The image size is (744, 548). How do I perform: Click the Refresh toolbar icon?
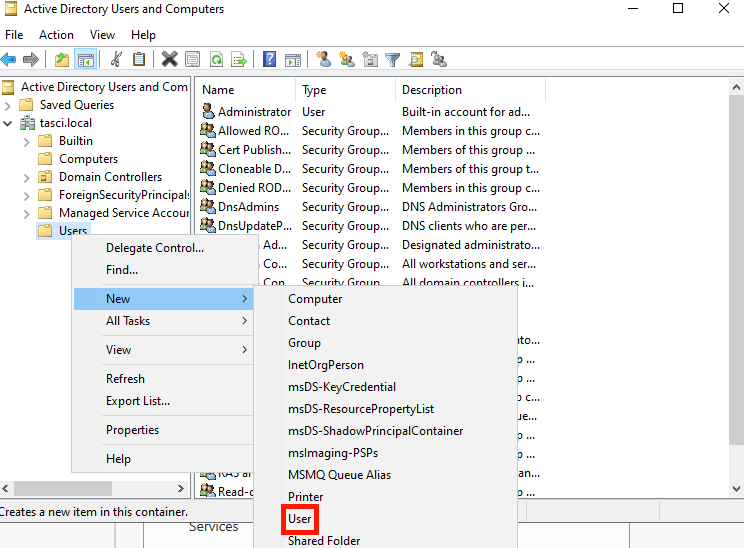[216, 60]
